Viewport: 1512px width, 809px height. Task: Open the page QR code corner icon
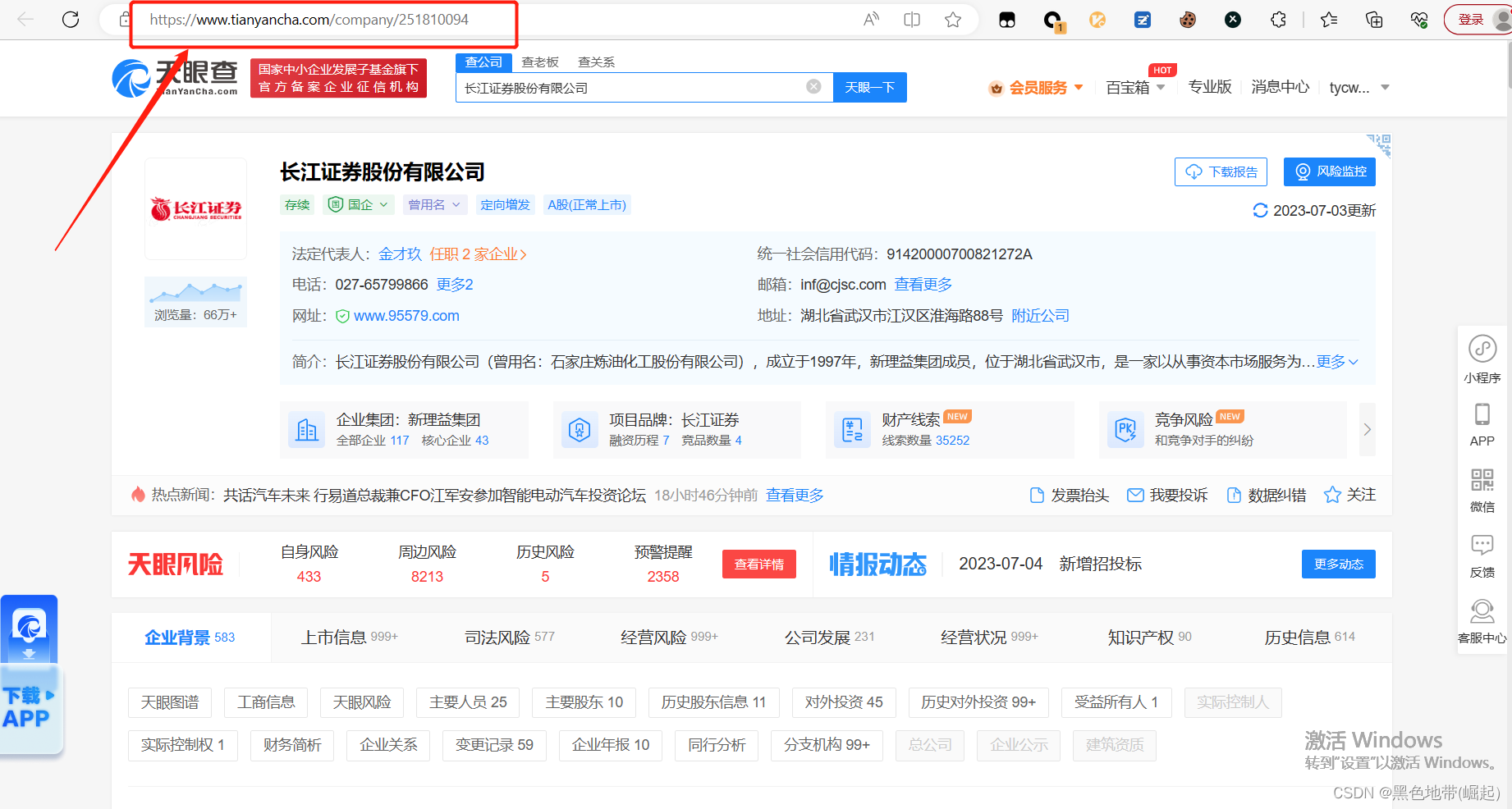[x=1379, y=145]
